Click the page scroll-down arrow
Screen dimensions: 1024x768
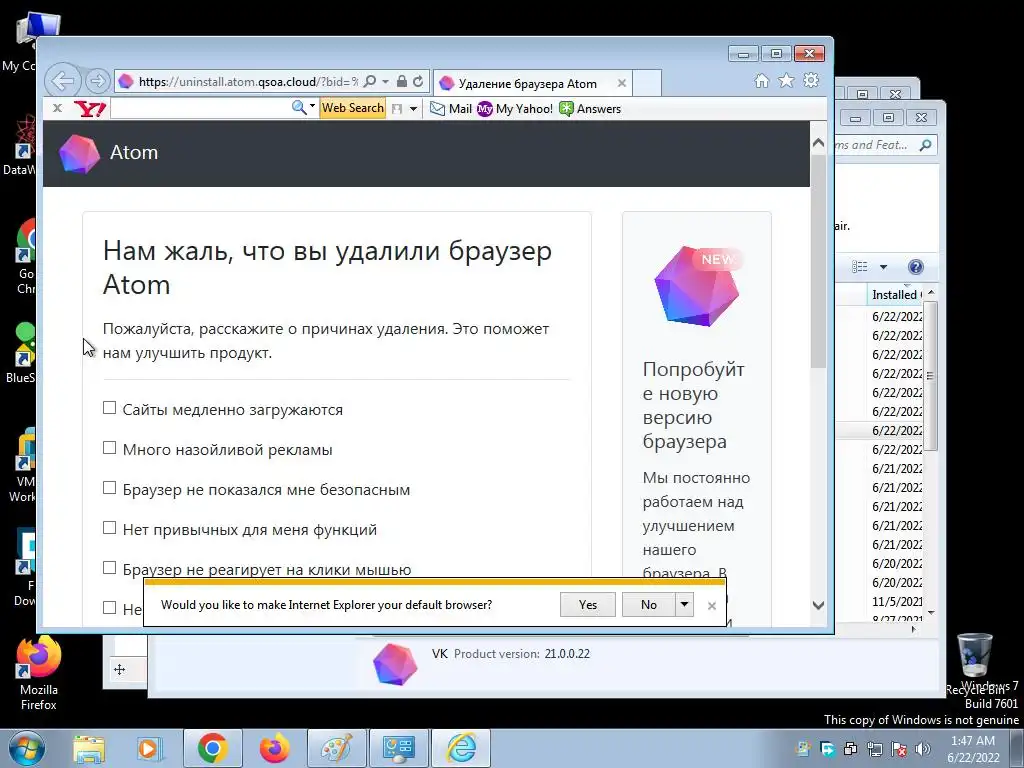(818, 605)
